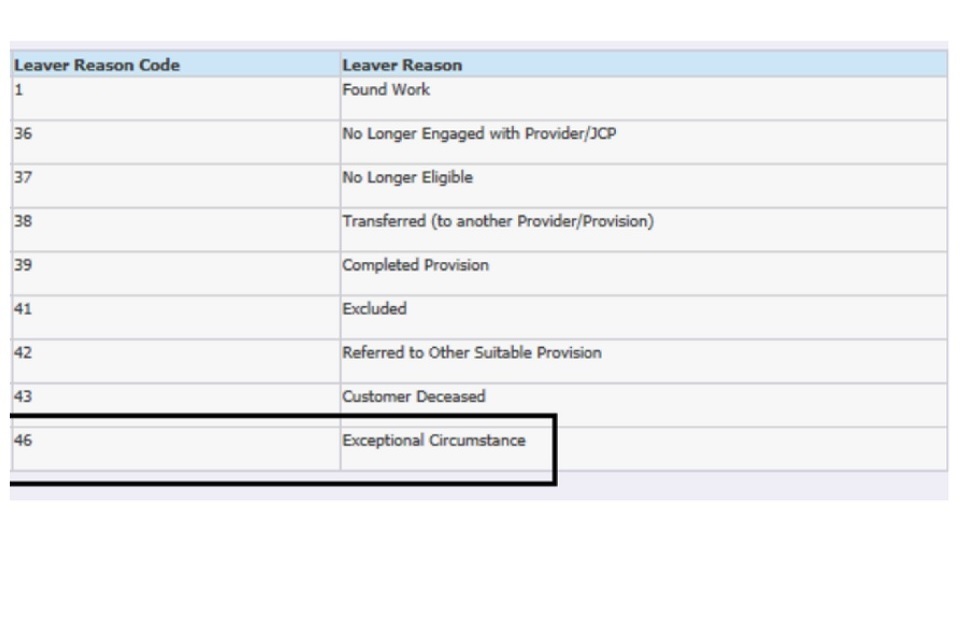Click code 36 in the table
960x640 pixels.
[x=22, y=134]
